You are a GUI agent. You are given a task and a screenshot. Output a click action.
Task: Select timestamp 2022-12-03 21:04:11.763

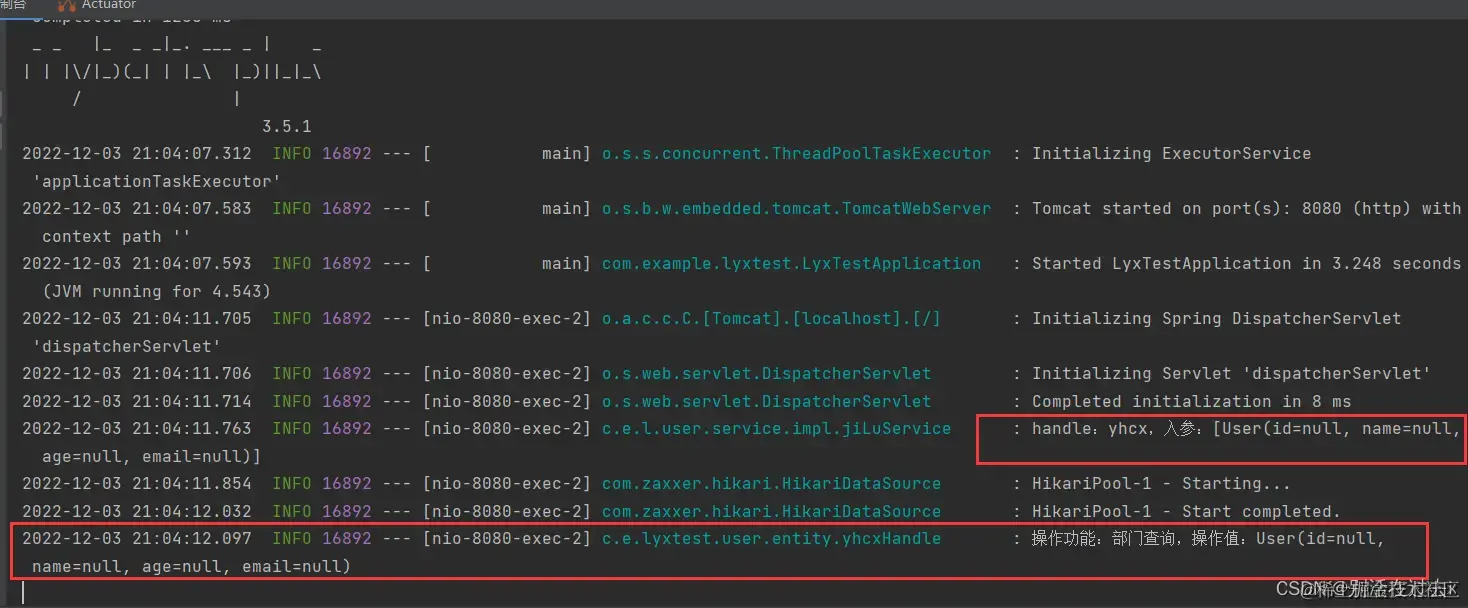pyautogui.click(x=137, y=429)
